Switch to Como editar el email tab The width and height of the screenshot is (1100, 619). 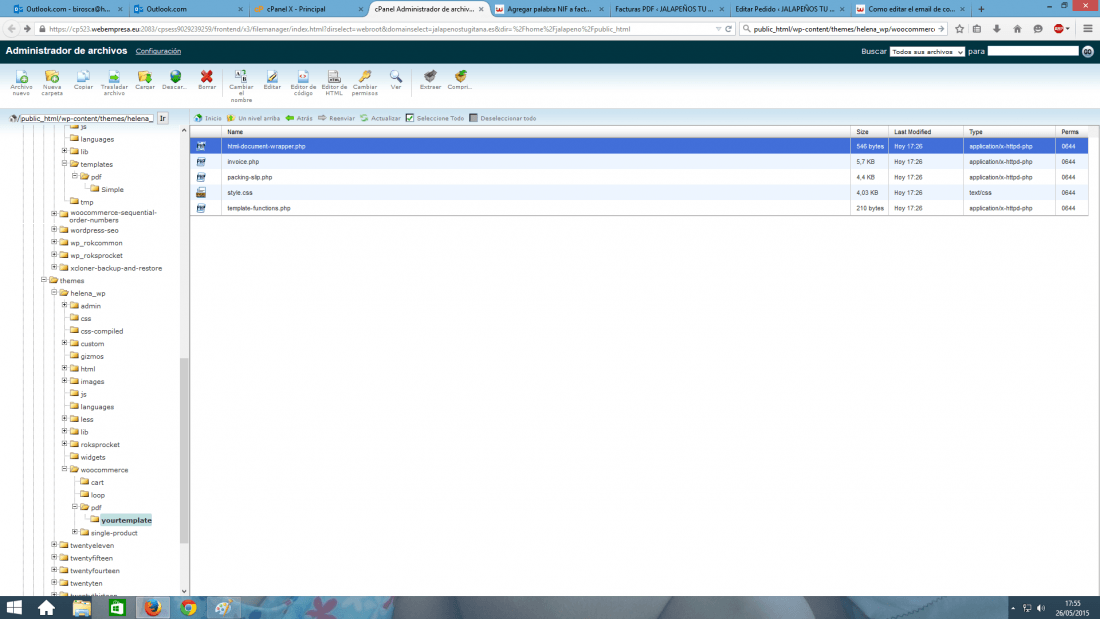pos(909,9)
